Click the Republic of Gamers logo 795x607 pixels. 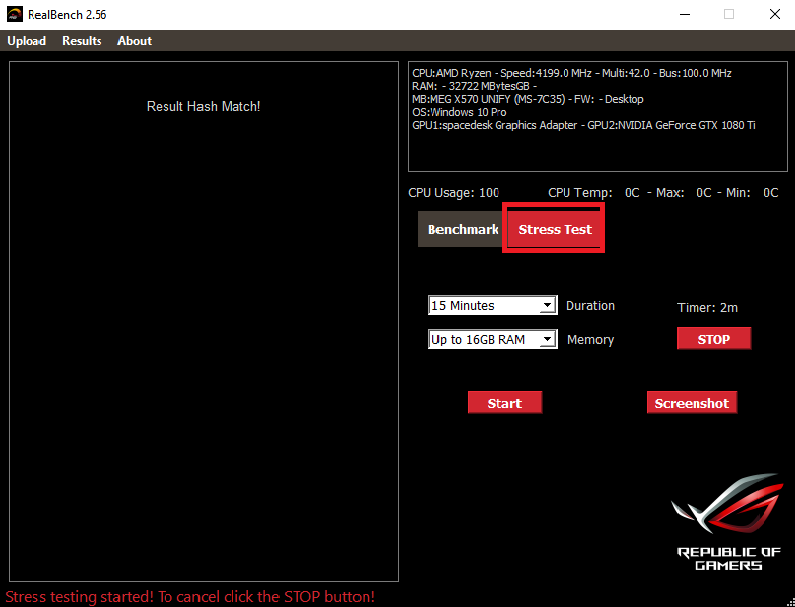[728, 522]
